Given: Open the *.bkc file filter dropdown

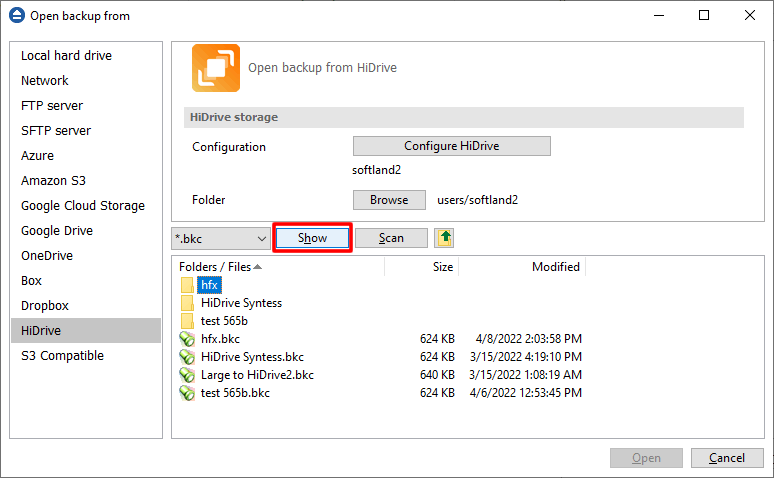Looking at the screenshot, I should coord(221,239).
